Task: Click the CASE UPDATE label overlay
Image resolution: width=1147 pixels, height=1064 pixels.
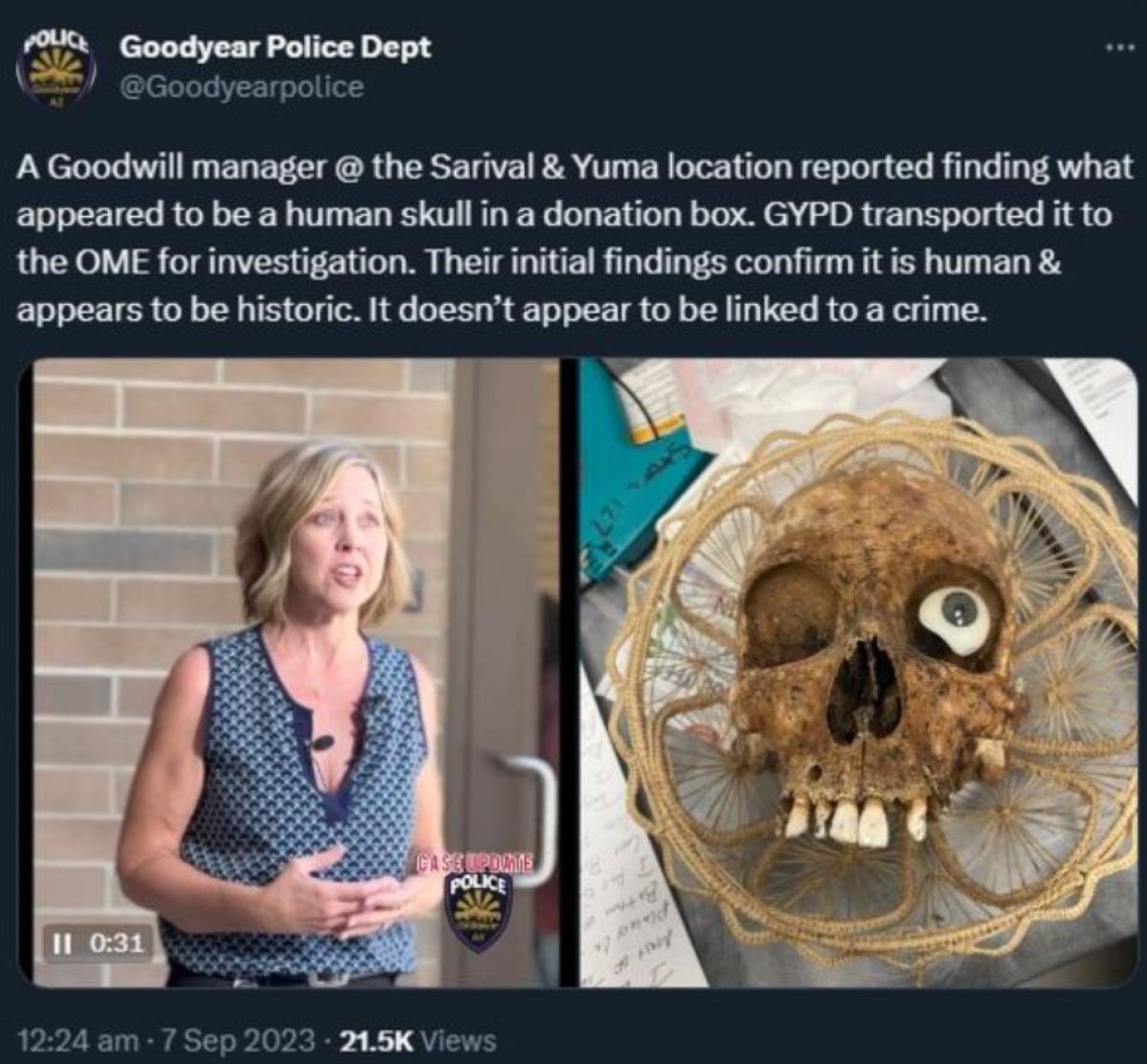Action: click(x=473, y=859)
